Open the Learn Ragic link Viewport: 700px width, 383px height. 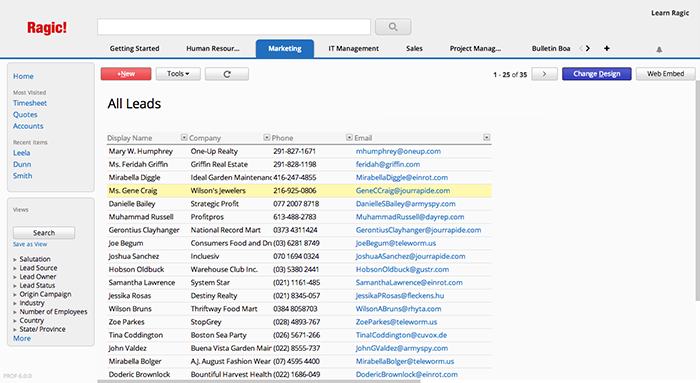pos(670,13)
